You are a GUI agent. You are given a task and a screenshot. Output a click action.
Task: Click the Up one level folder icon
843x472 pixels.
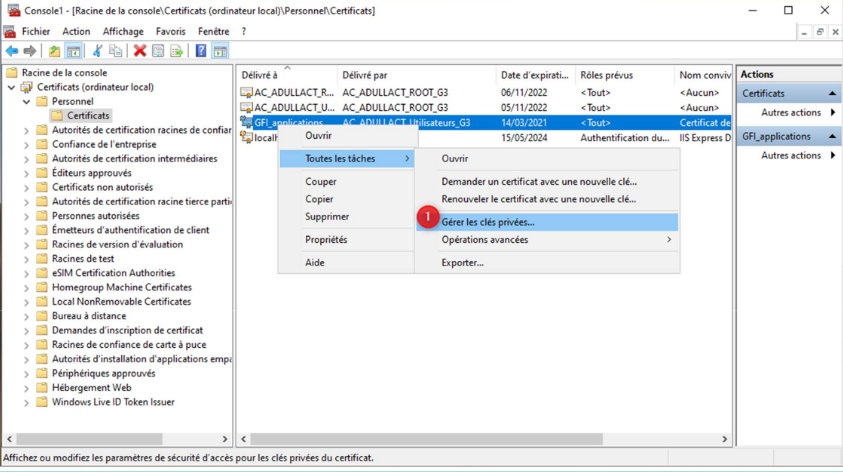pyautogui.click(x=54, y=51)
